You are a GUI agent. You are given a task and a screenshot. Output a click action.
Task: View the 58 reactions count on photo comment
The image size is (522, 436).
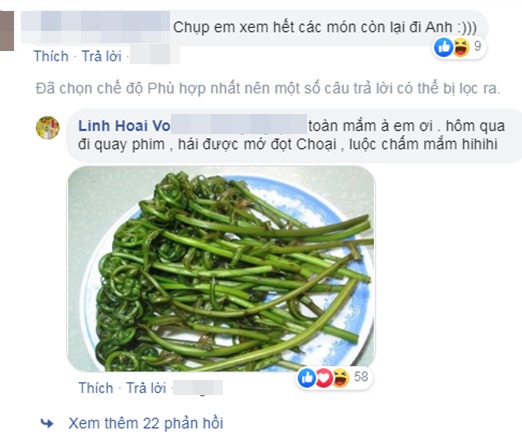coord(361,377)
